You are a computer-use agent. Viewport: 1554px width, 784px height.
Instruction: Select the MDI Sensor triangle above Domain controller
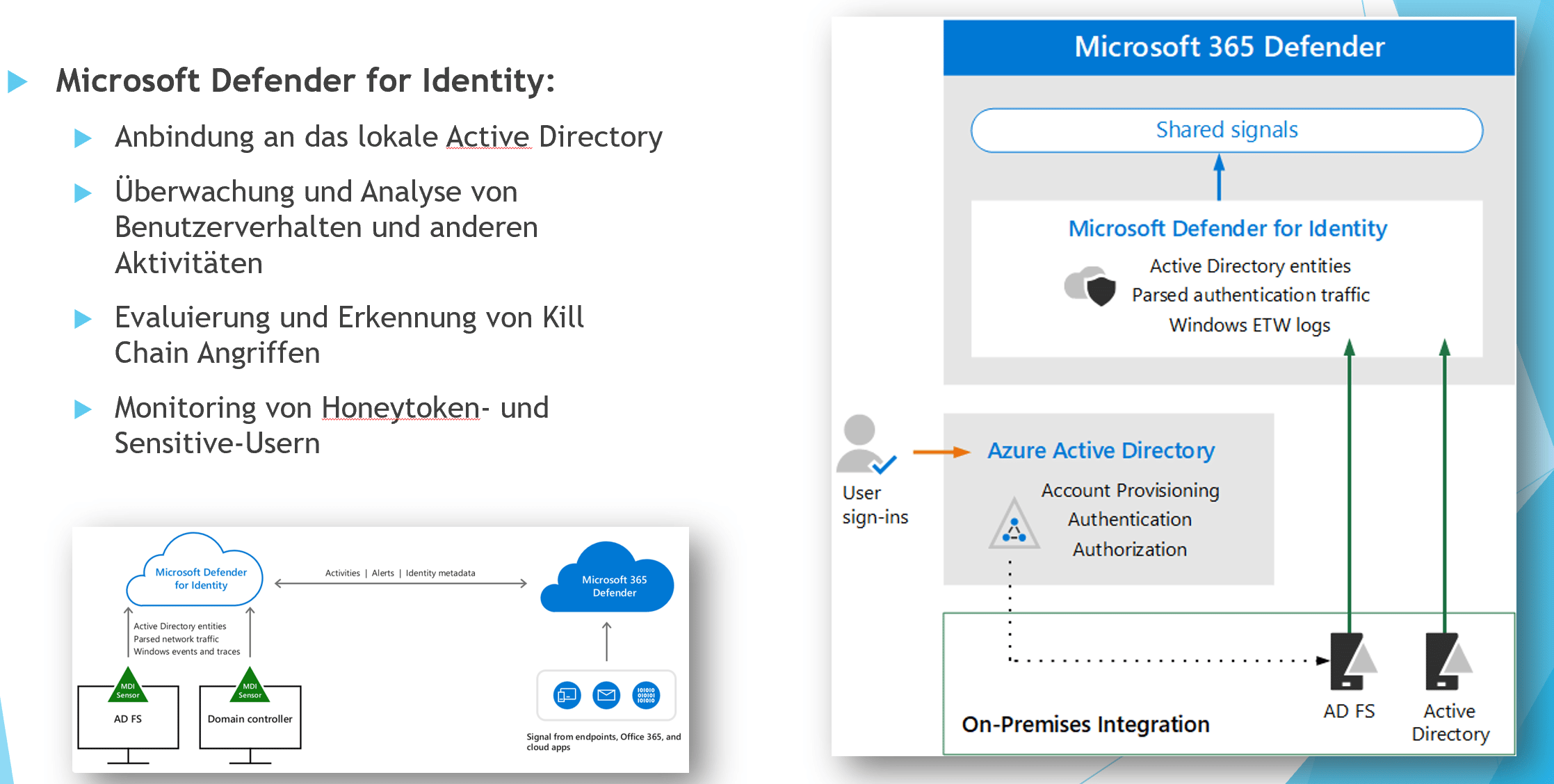[x=250, y=685]
